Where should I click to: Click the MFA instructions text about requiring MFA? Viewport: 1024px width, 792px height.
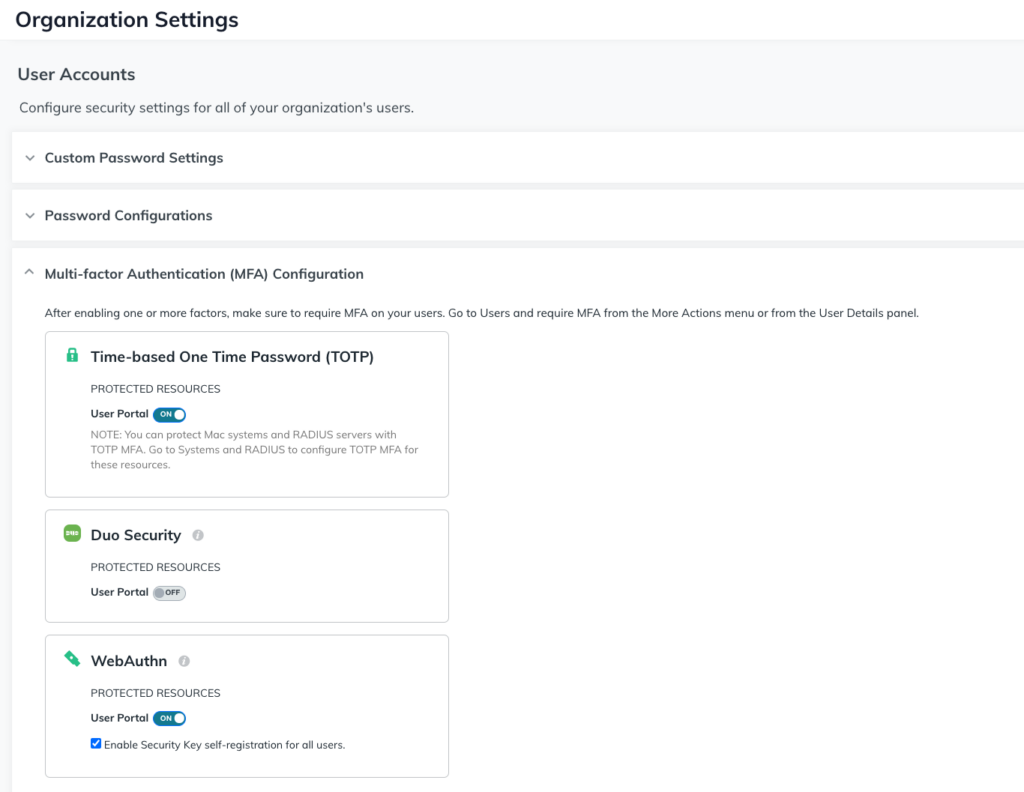[x=481, y=313]
